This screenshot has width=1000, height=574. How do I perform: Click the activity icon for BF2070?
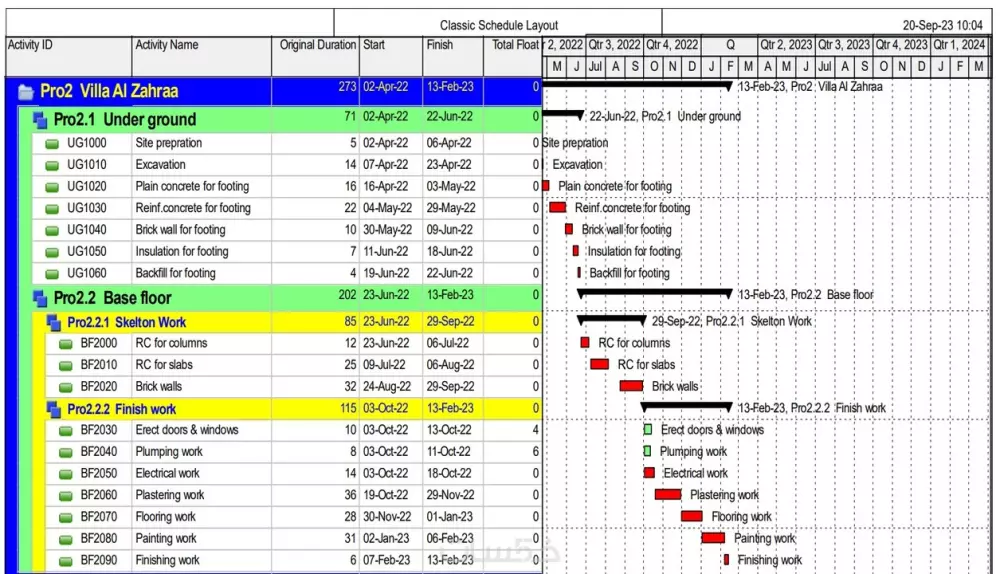(65, 517)
